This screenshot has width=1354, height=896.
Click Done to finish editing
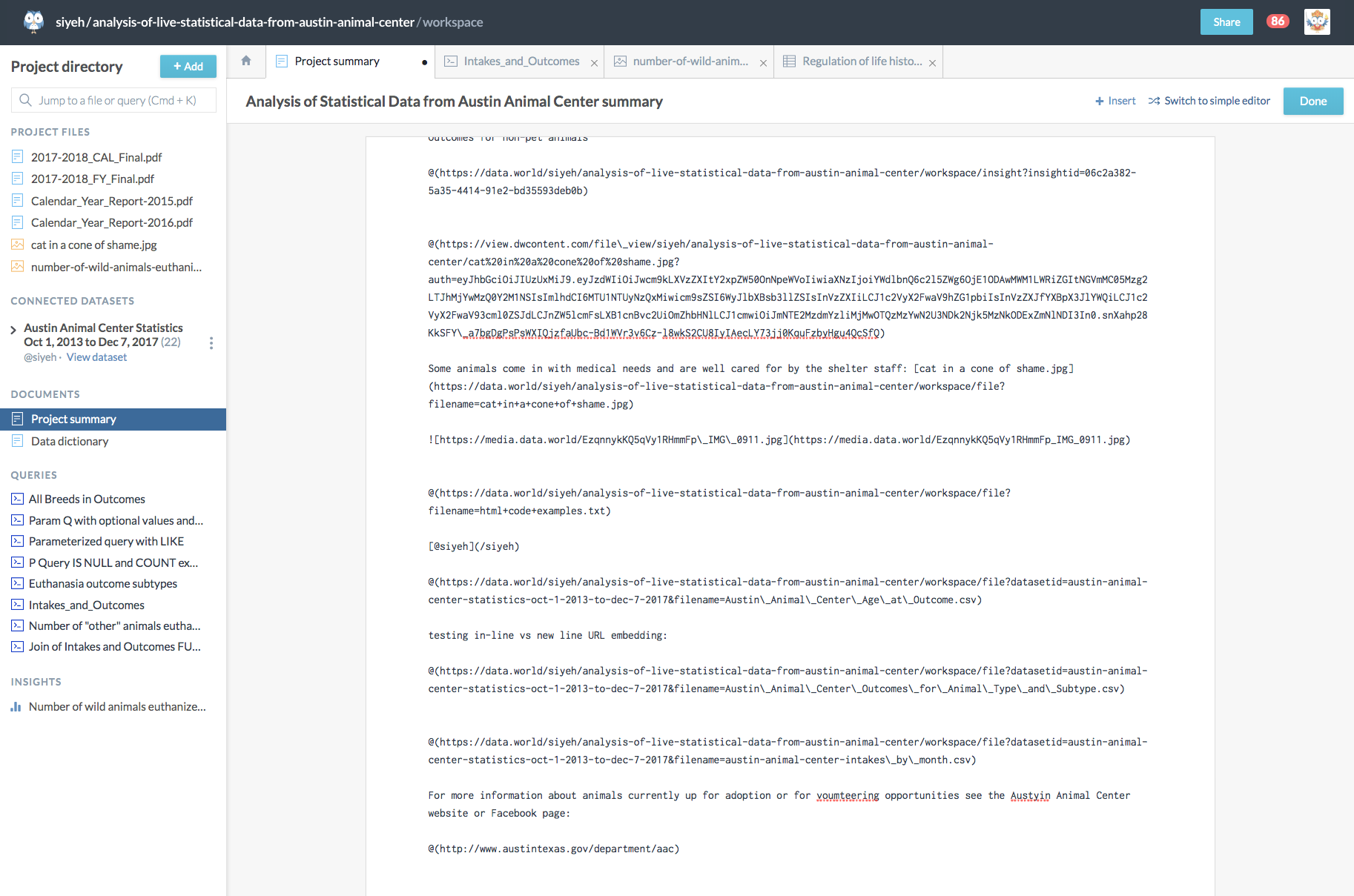pyautogui.click(x=1313, y=101)
